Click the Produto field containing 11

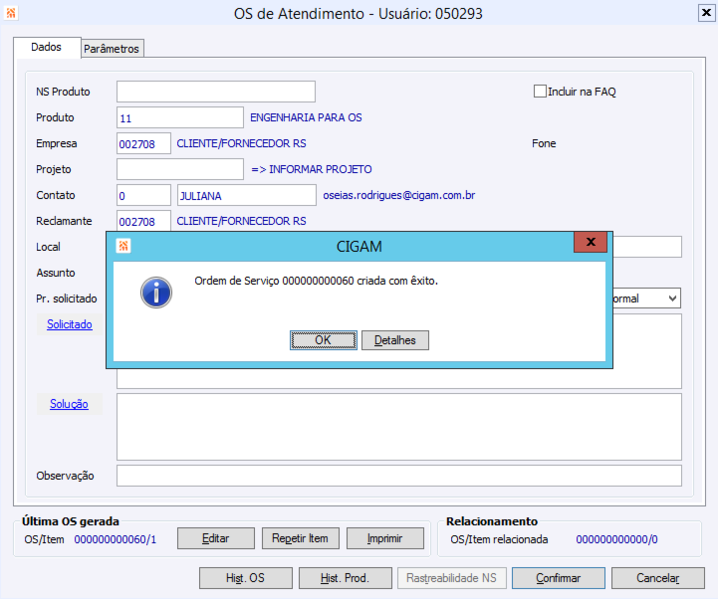coord(180,118)
